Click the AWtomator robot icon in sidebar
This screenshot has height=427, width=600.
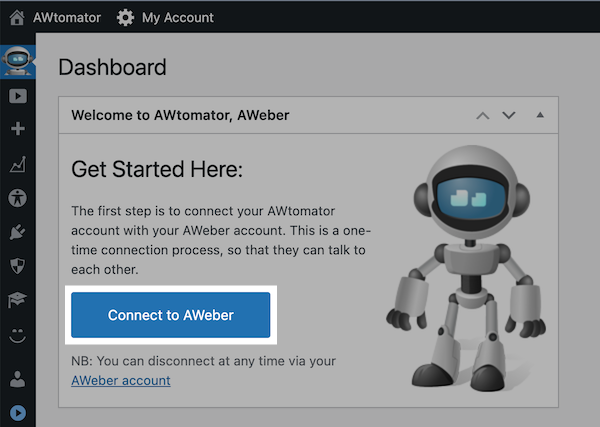(17, 62)
